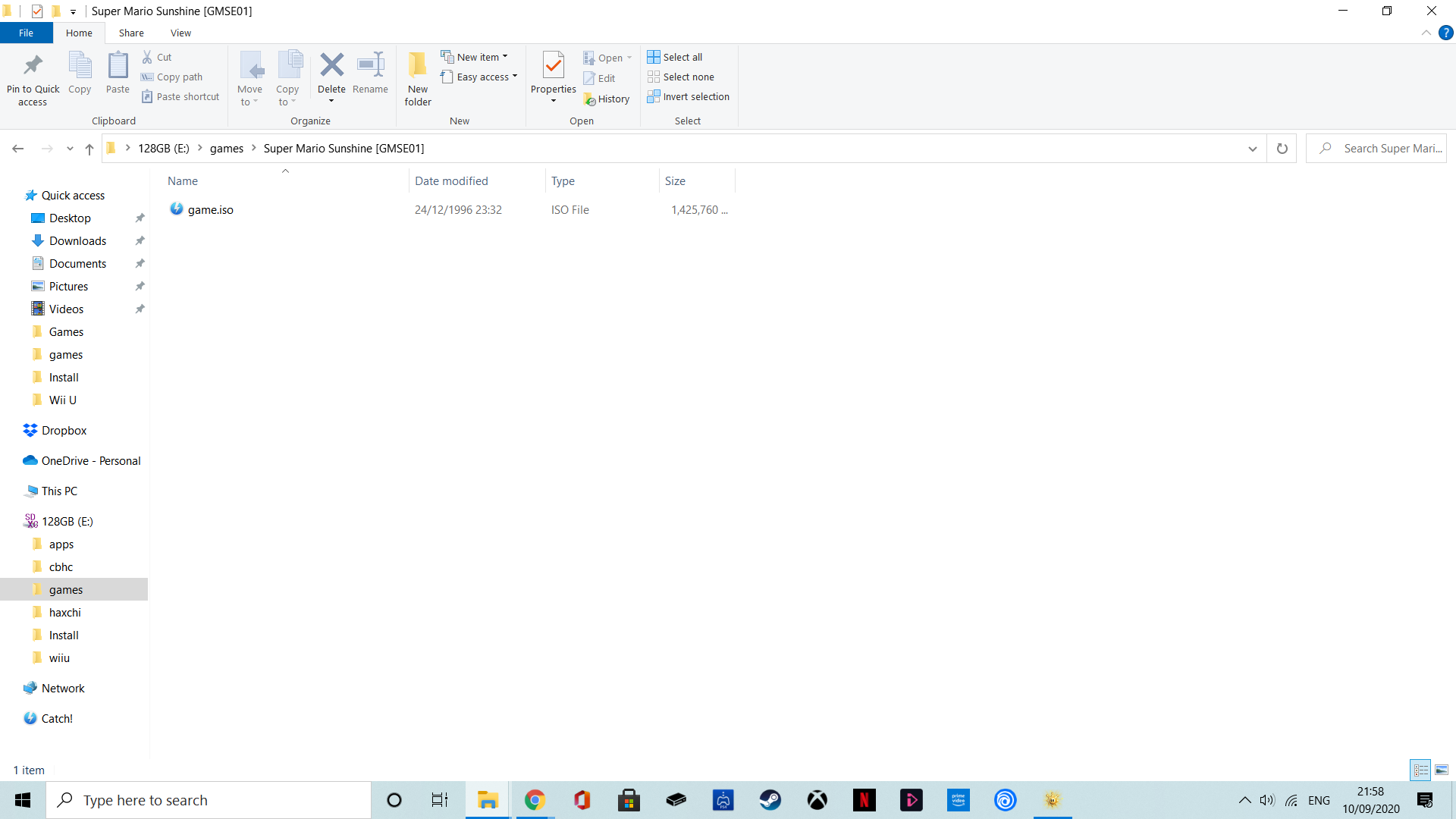This screenshot has width=1456, height=819.
Task: Click Copy path in ribbon
Action: tap(172, 77)
